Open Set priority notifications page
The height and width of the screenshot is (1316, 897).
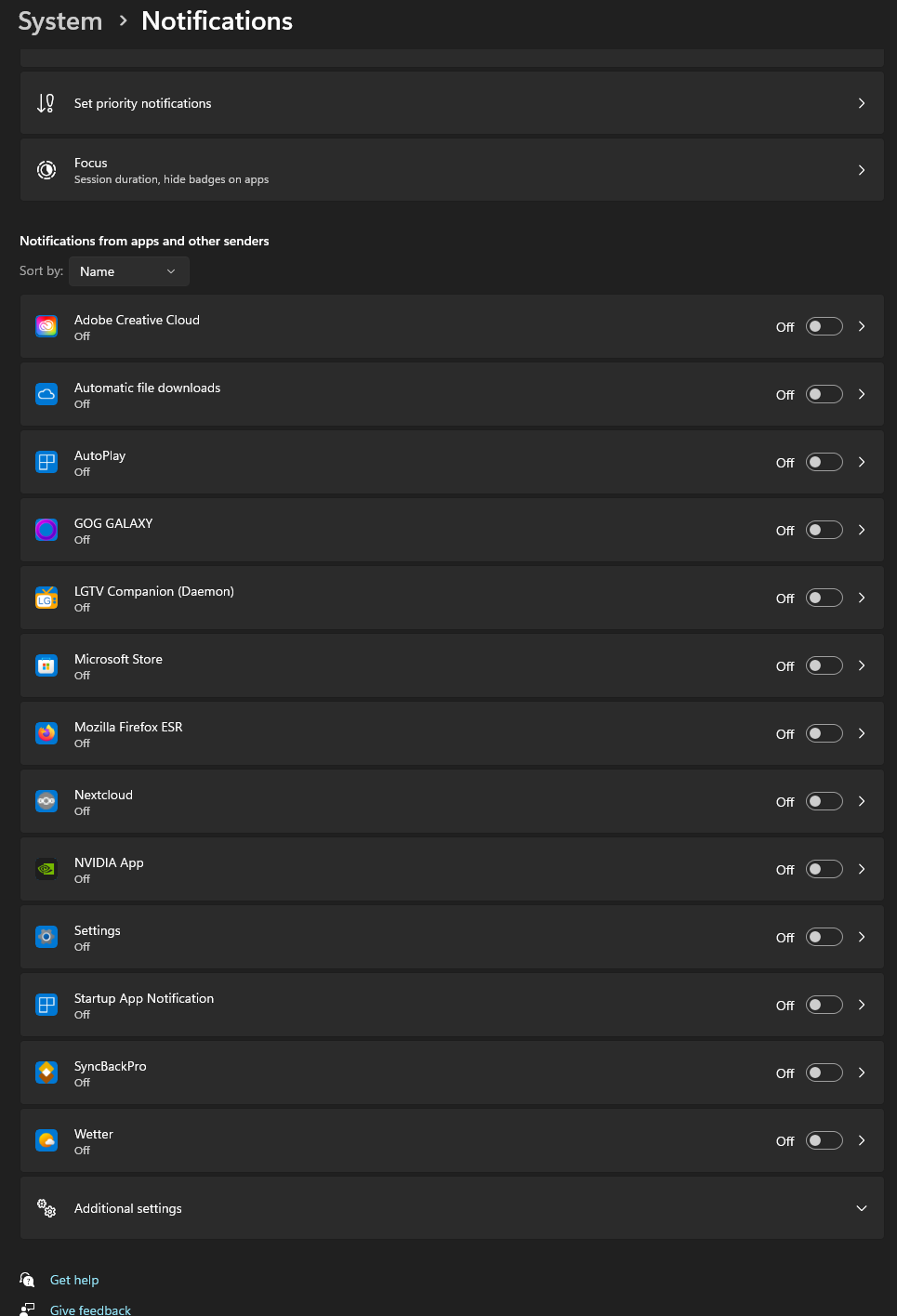(452, 103)
